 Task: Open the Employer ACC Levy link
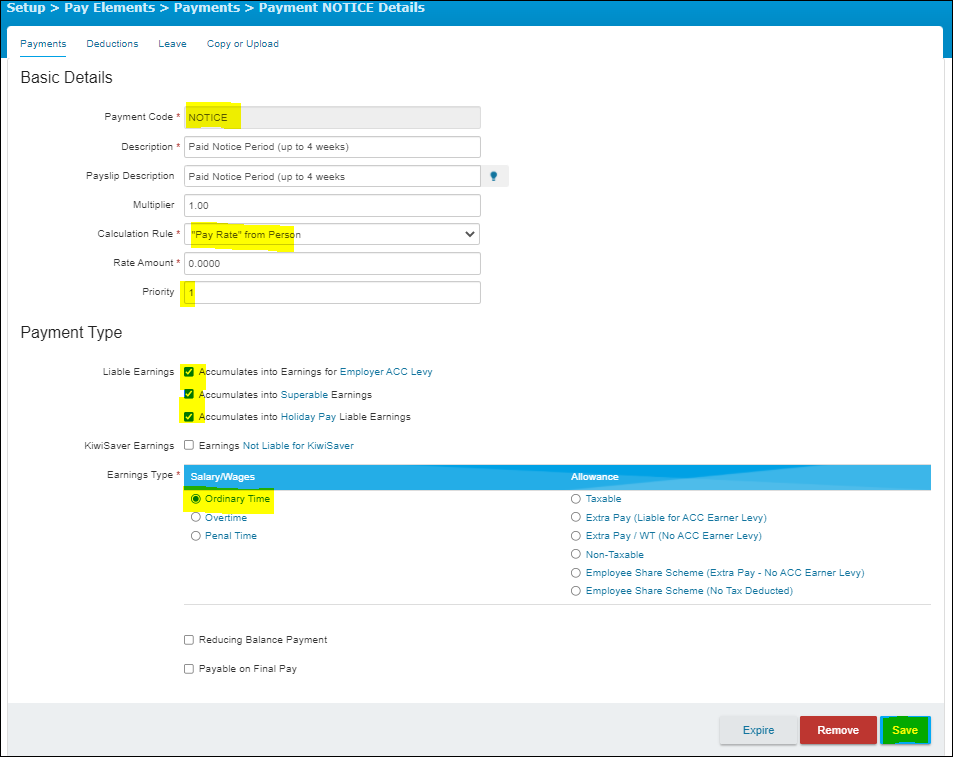[x=386, y=372]
